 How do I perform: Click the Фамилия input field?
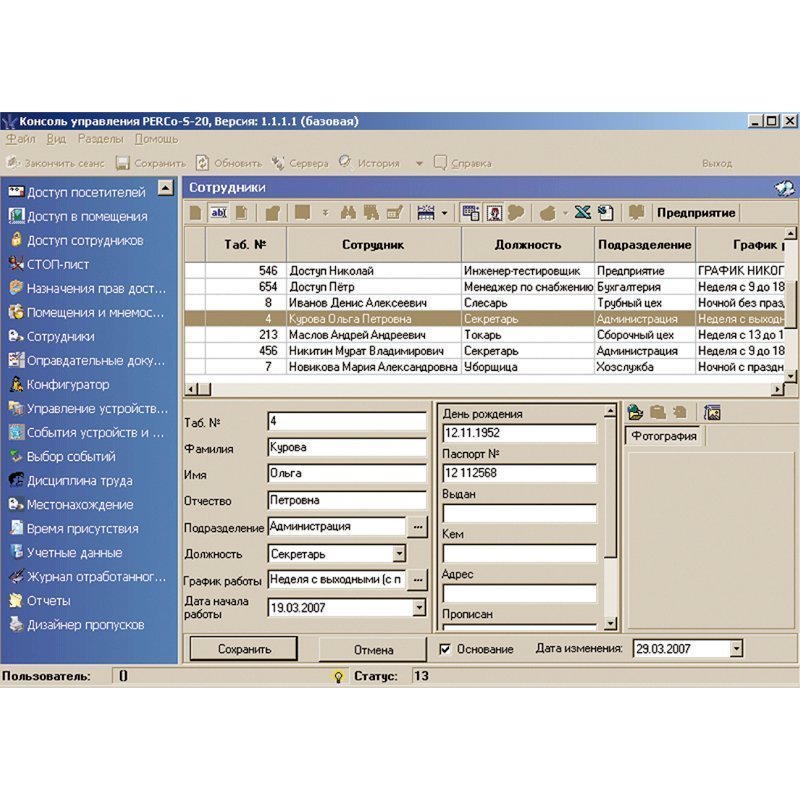click(x=347, y=447)
